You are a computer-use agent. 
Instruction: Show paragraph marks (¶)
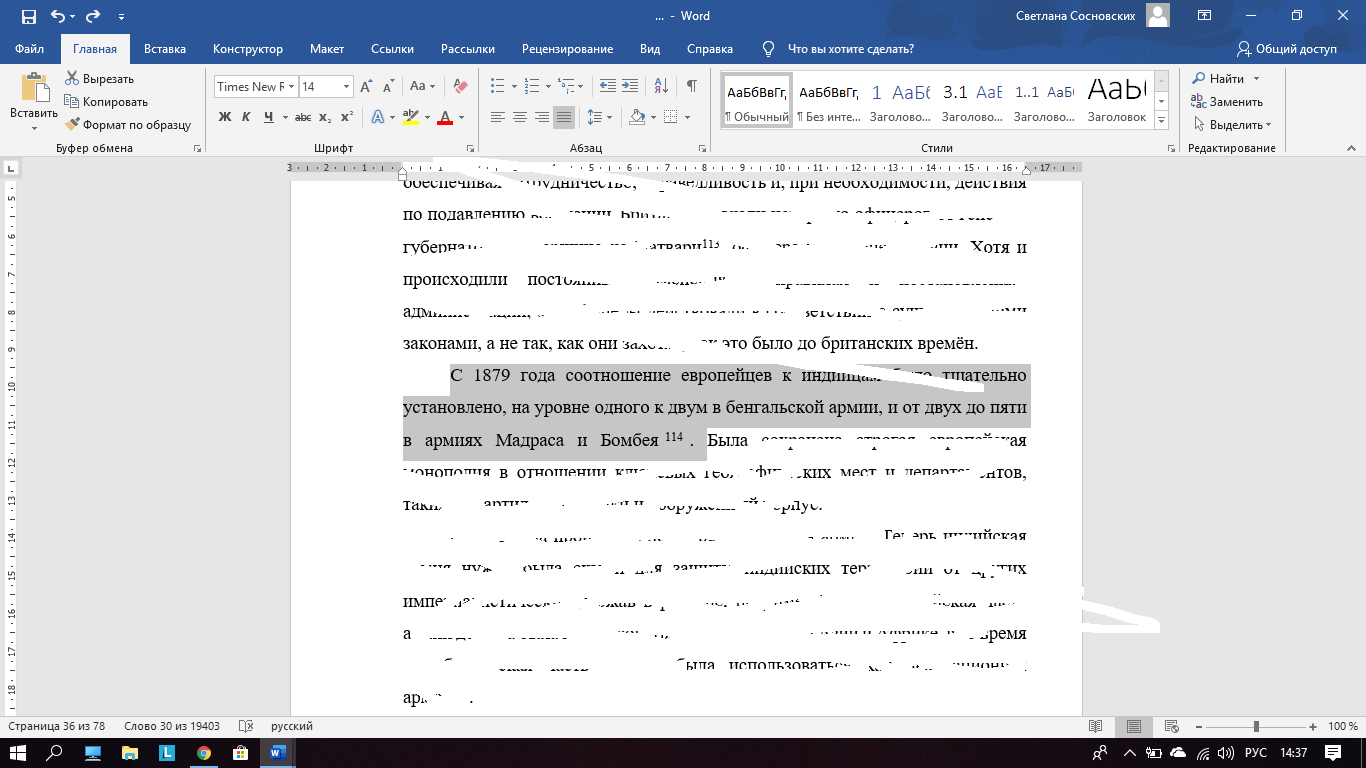[692, 87]
